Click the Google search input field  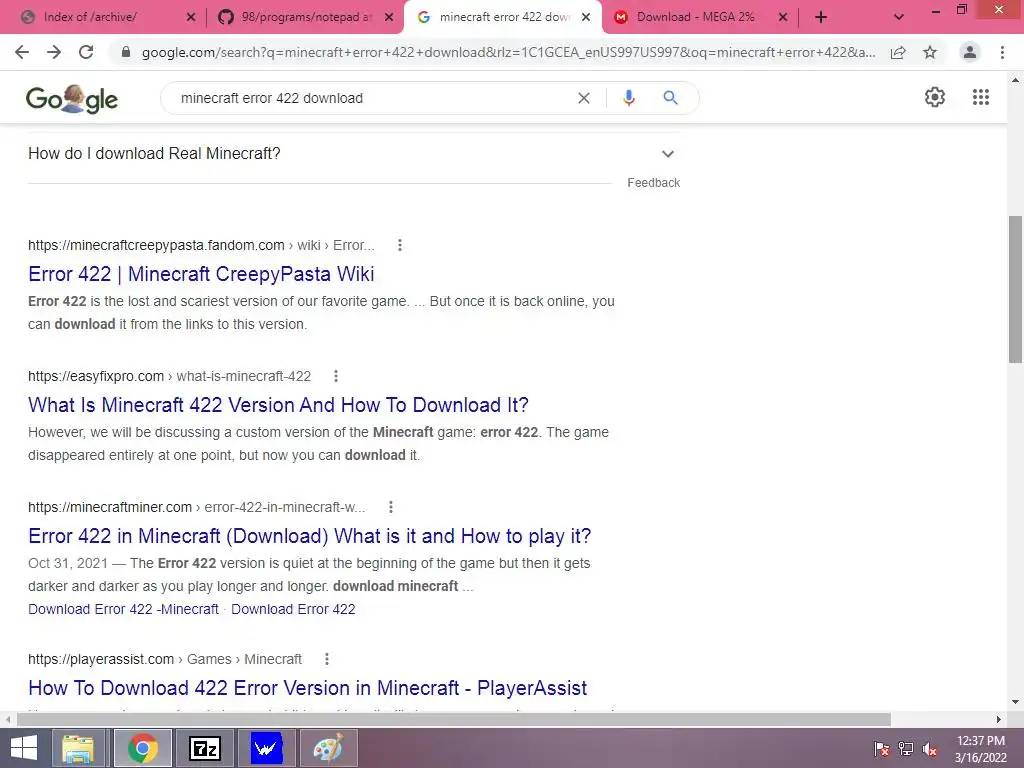click(x=372, y=98)
